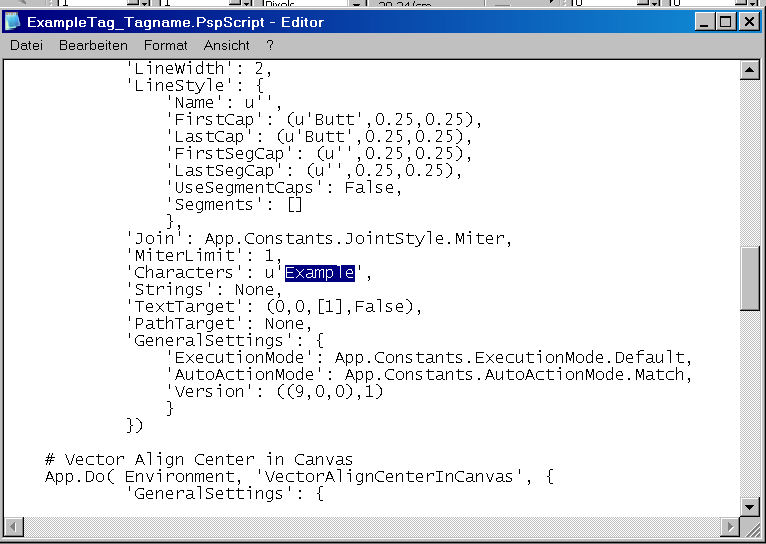
Task: Click the 'Version': ((9,0,0),1) line
Action: click(x=275, y=392)
